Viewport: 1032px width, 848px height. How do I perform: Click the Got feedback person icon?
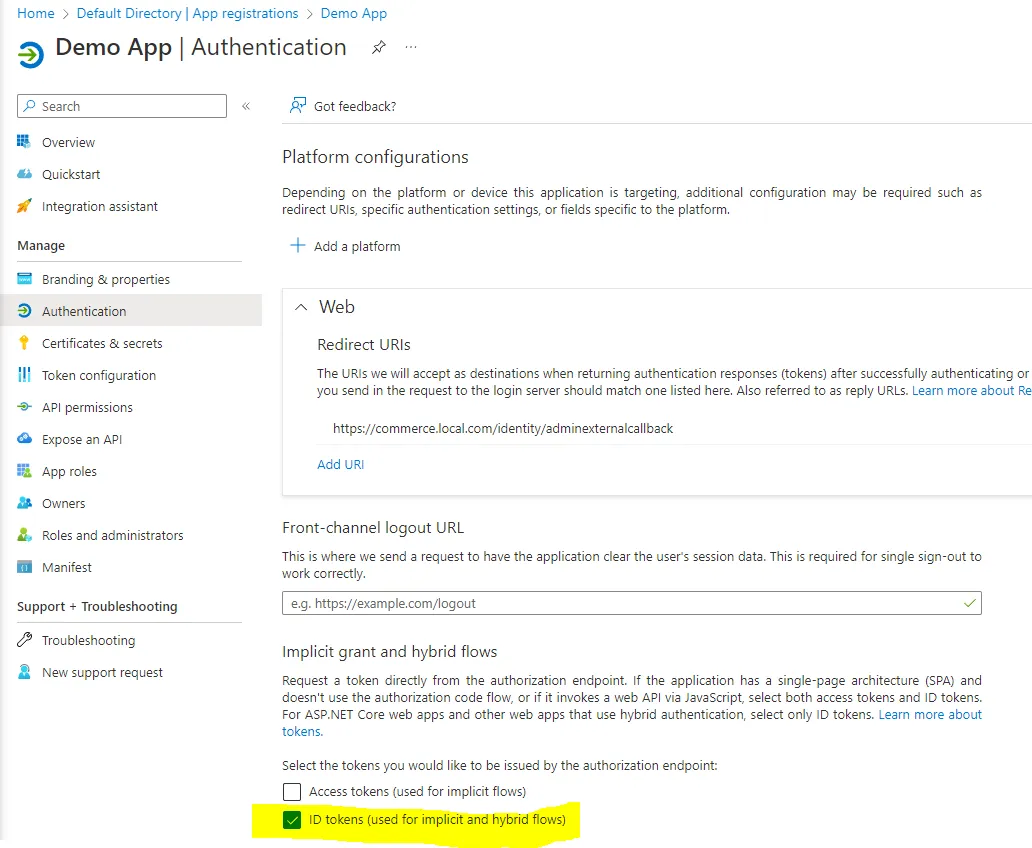(298, 105)
